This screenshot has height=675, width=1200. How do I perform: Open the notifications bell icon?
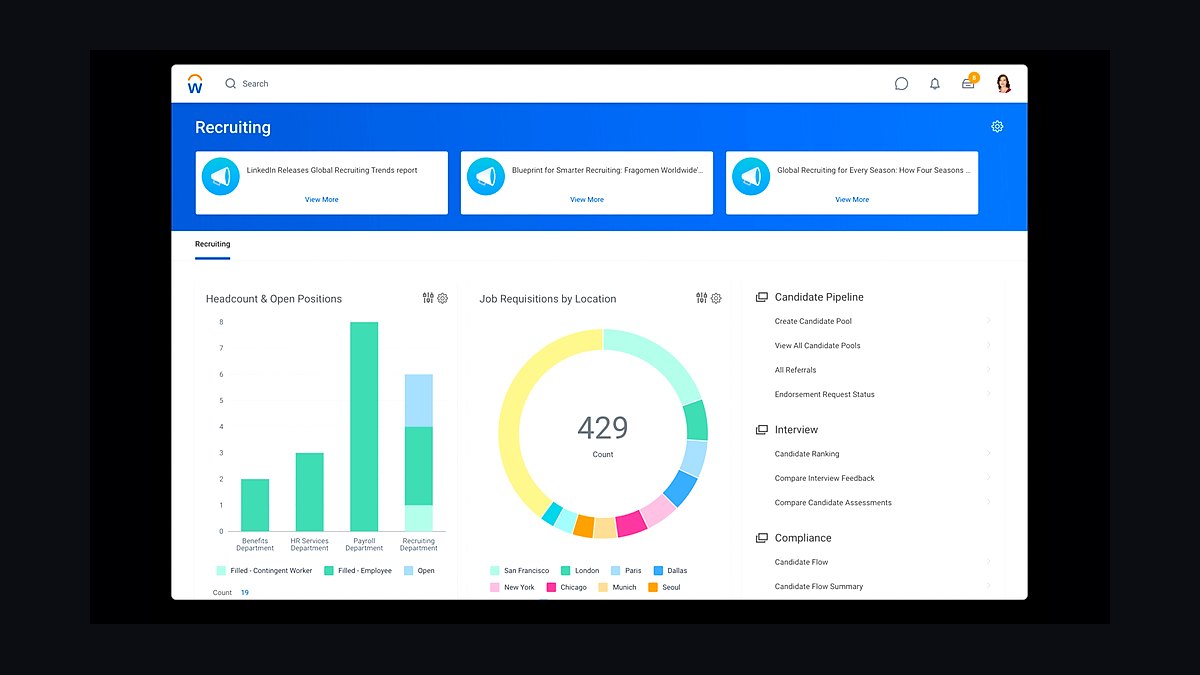(935, 84)
